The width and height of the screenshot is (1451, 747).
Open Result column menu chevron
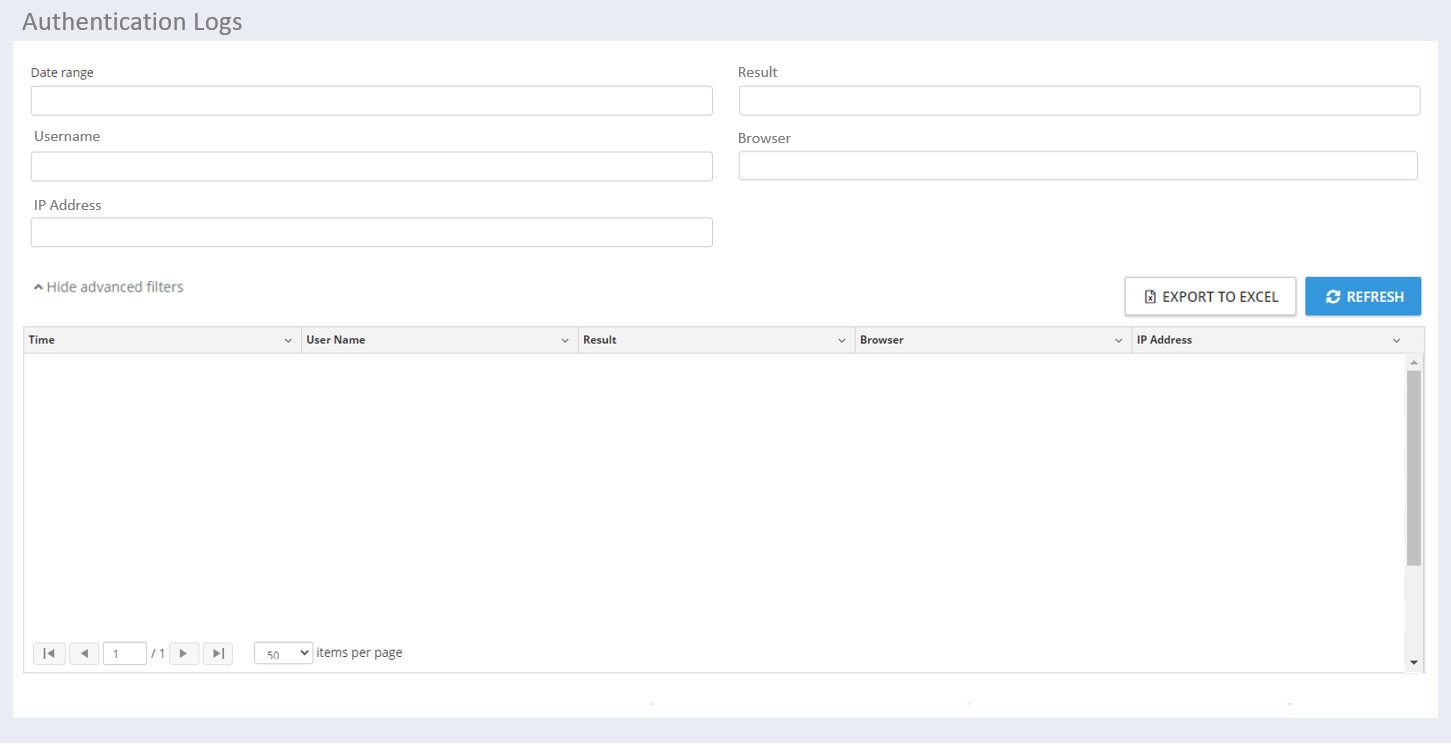point(842,341)
